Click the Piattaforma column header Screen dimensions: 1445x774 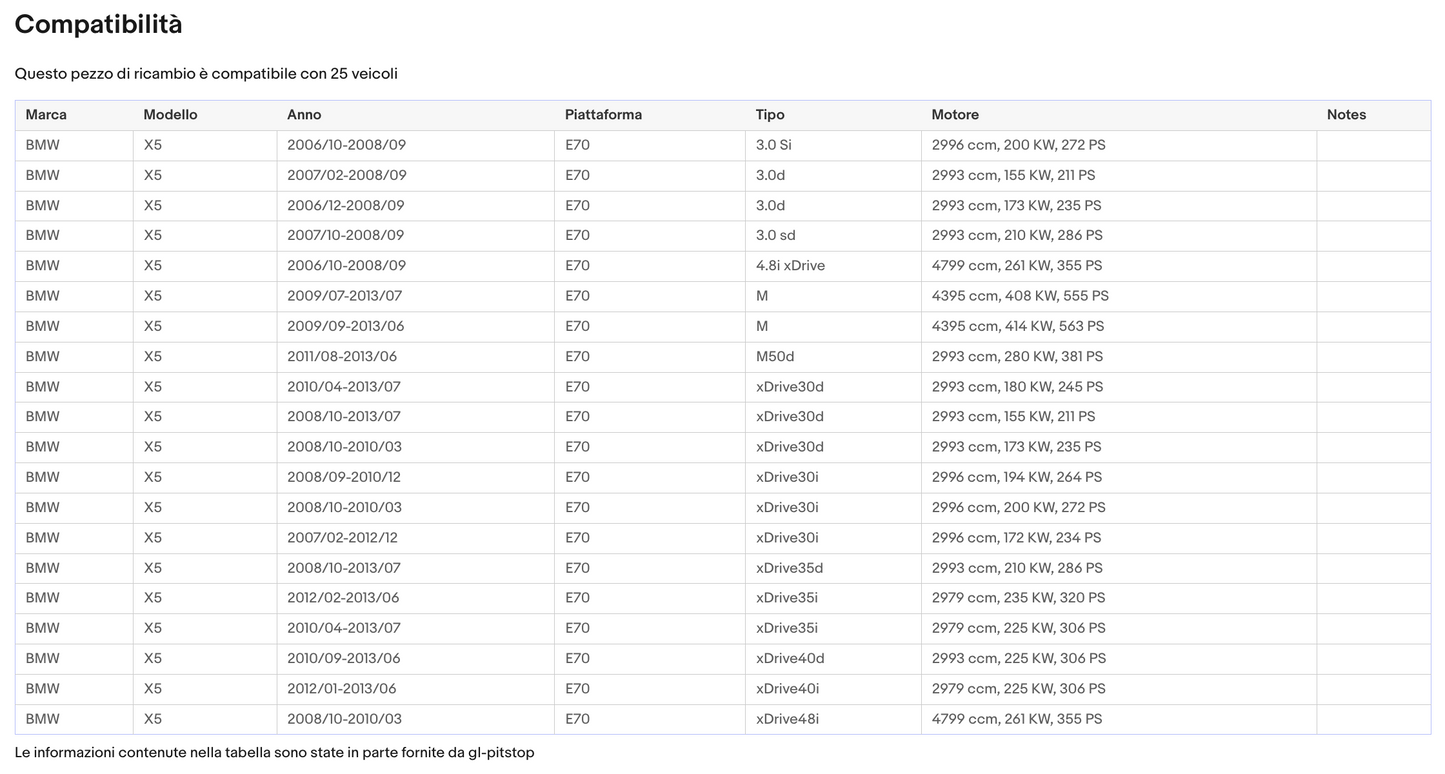pos(603,115)
